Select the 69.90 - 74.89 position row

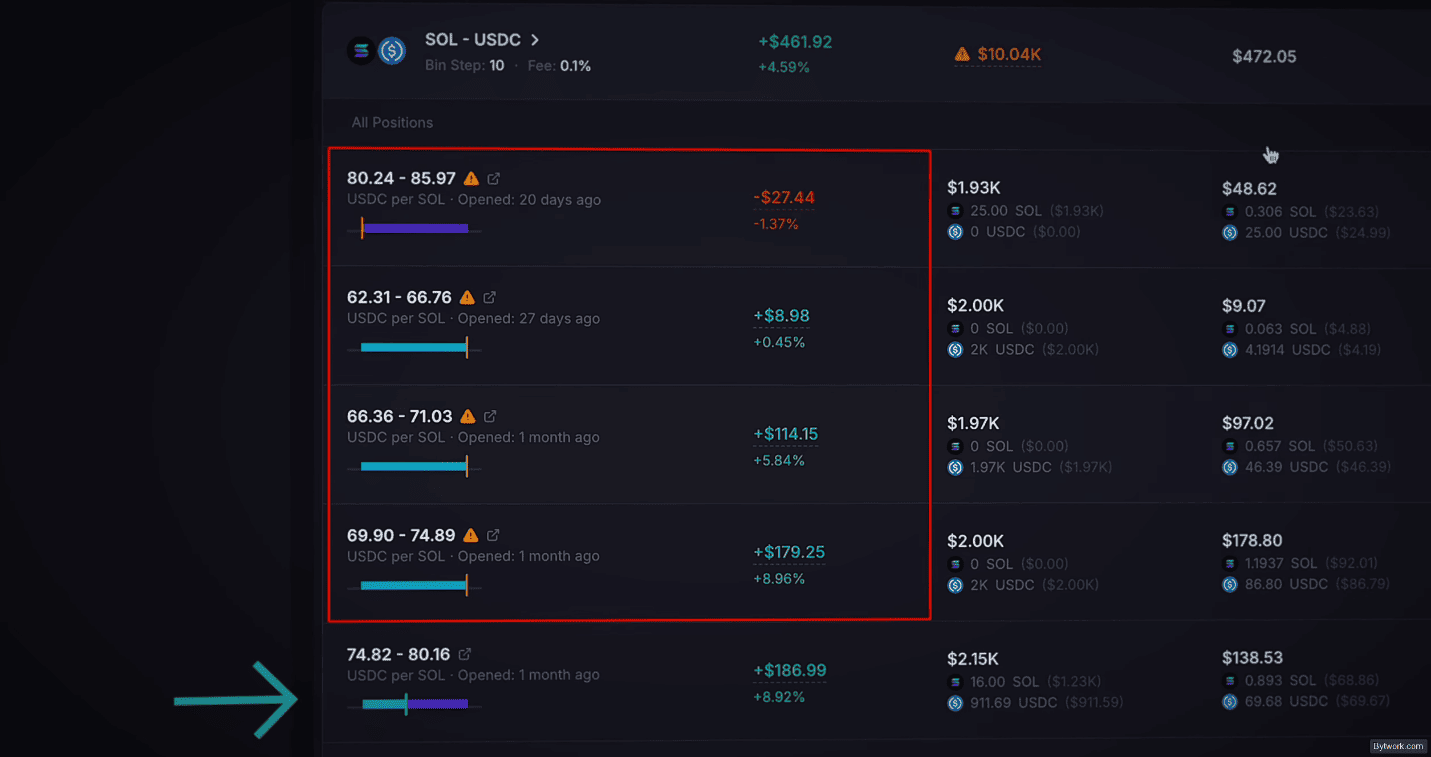tap(630, 561)
